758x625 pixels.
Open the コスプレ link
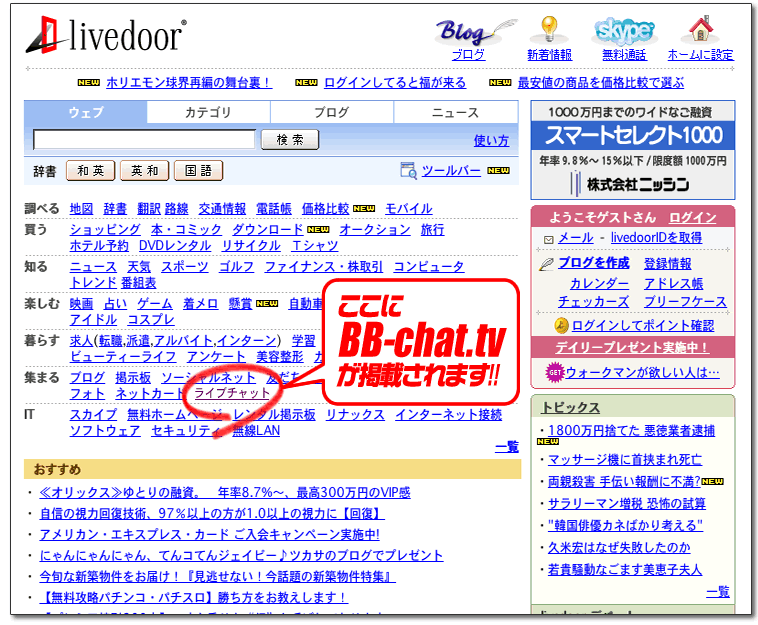pos(151,320)
